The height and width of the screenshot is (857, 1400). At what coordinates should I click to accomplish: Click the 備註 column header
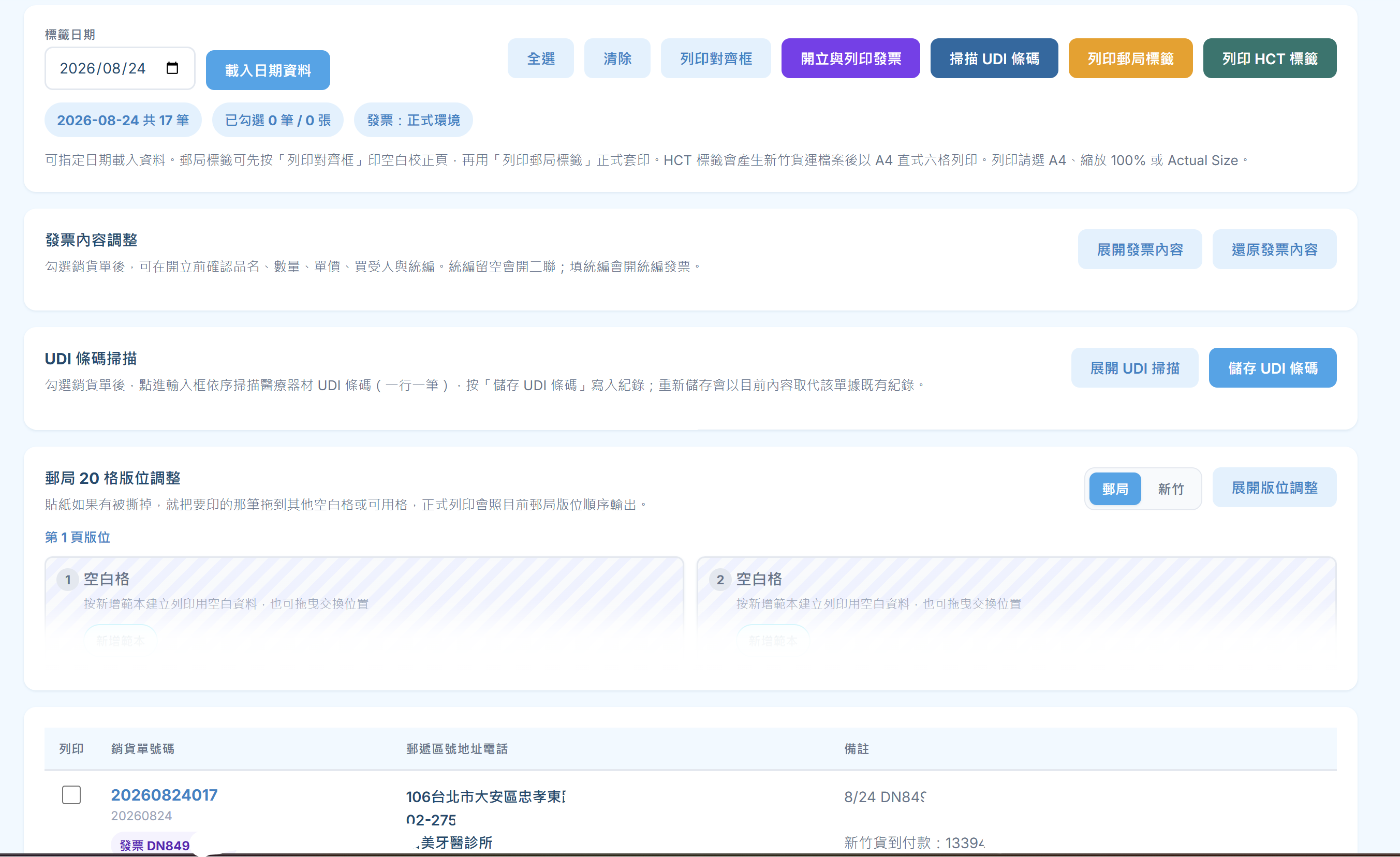coord(856,749)
